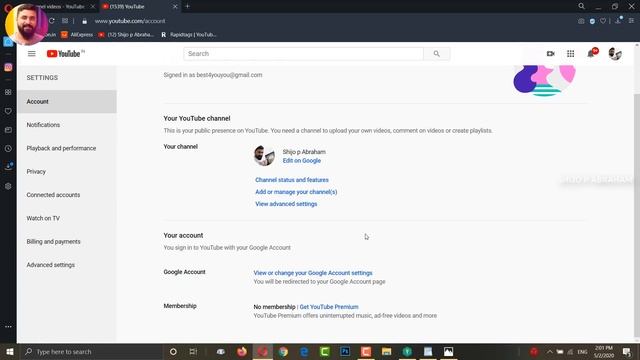
Task: Open Opera tab search magnifier in the title bar
Action: (x=581, y=6)
